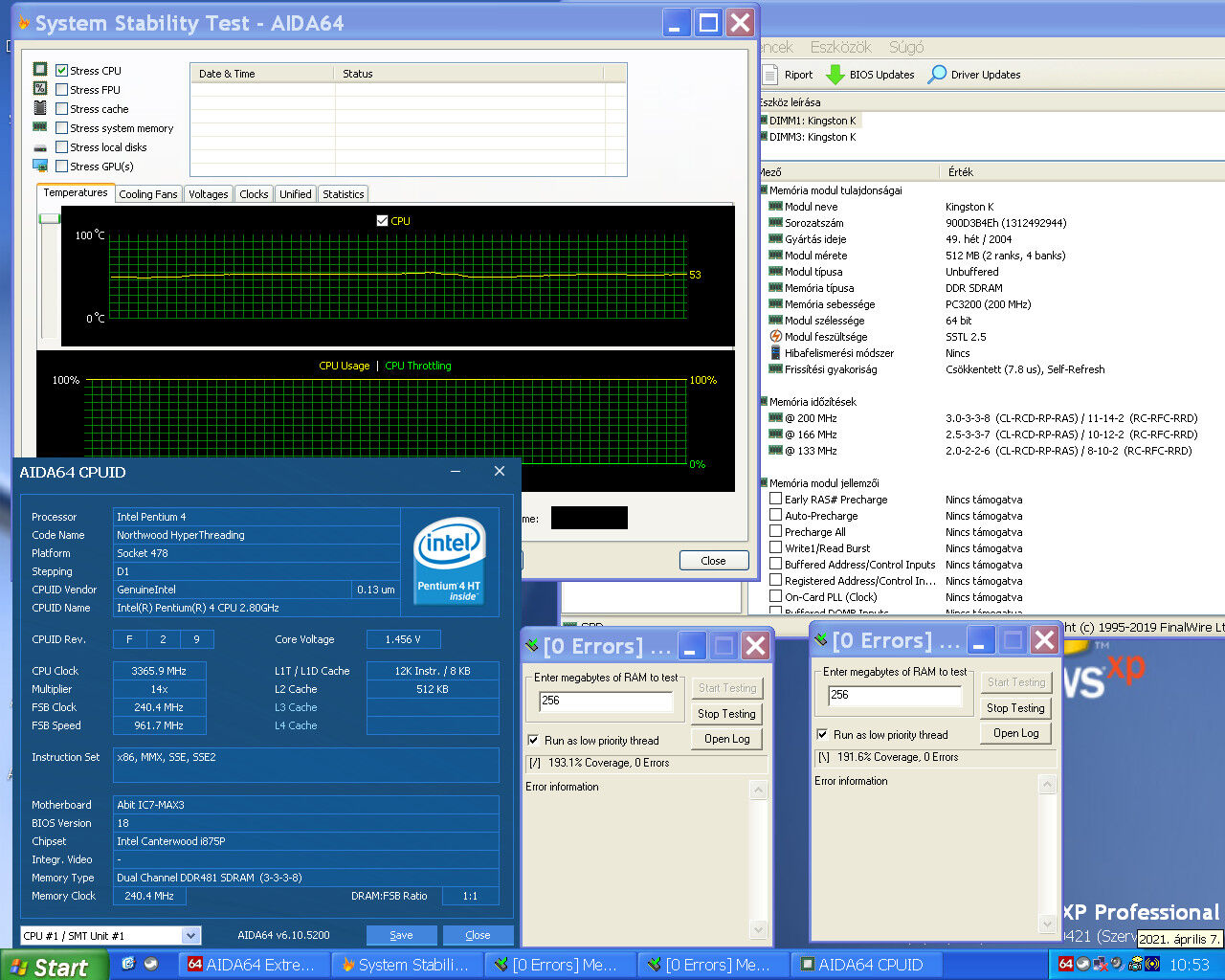Click the RAM icon beside Stress system memory
The width and height of the screenshot is (1225, 980).
pos(40,126)
